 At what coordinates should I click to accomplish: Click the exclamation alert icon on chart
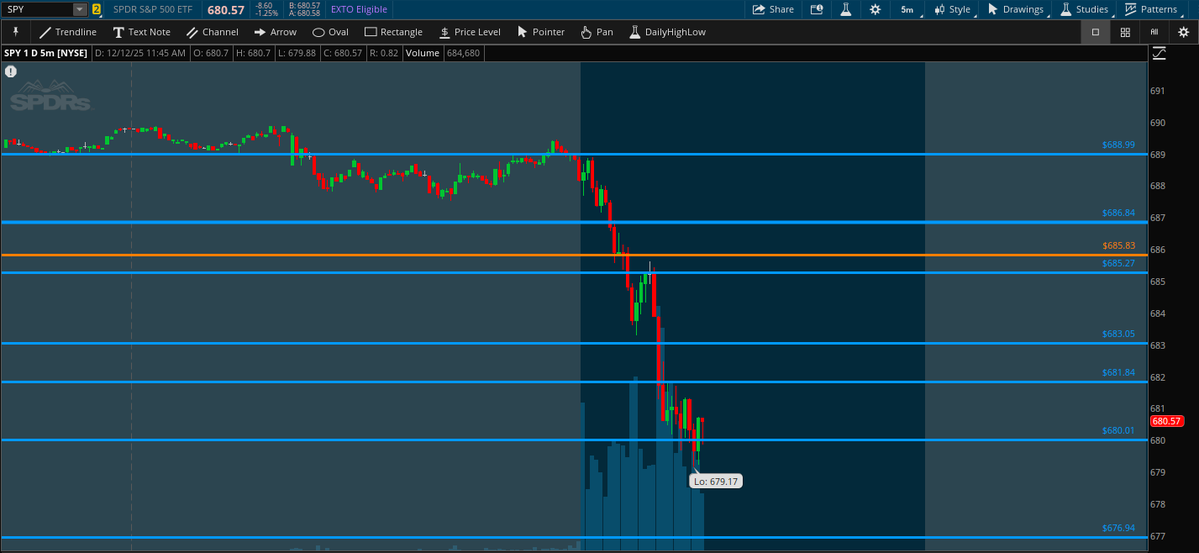point(11,71)
